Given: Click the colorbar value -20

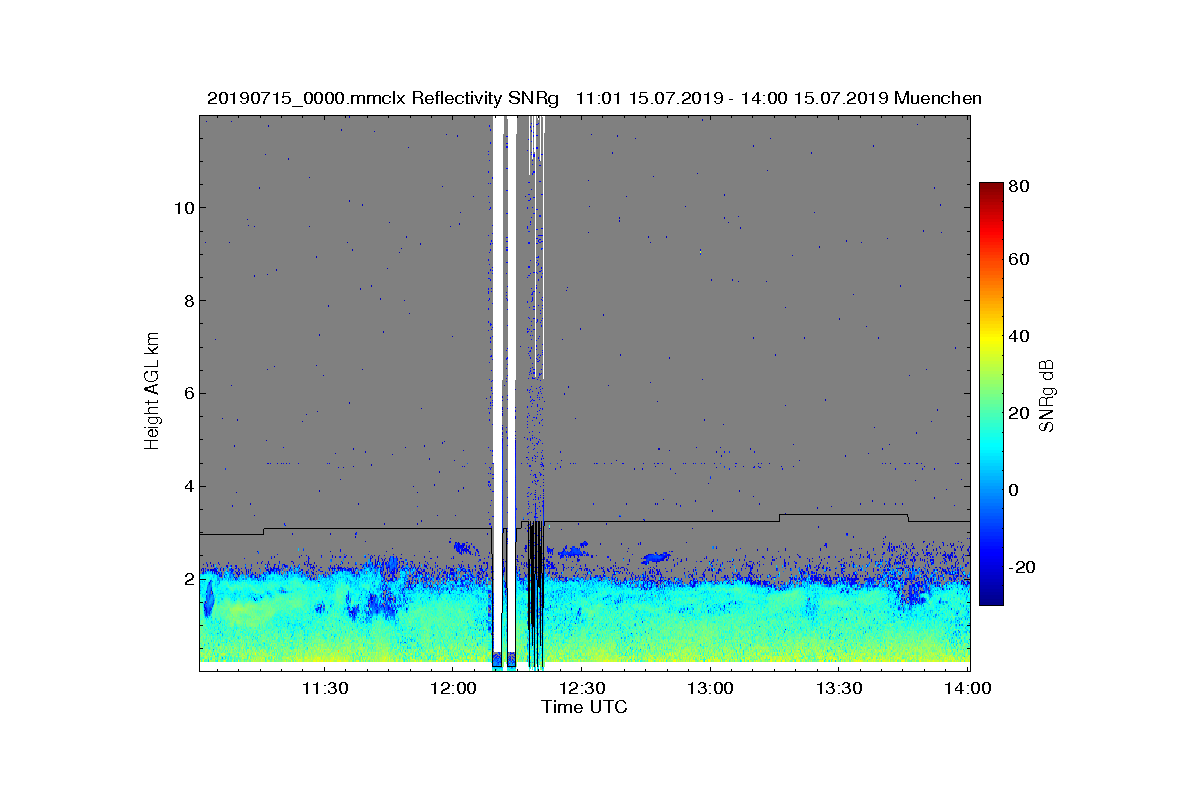Looking at the screenshot, I should [1023, 567].
